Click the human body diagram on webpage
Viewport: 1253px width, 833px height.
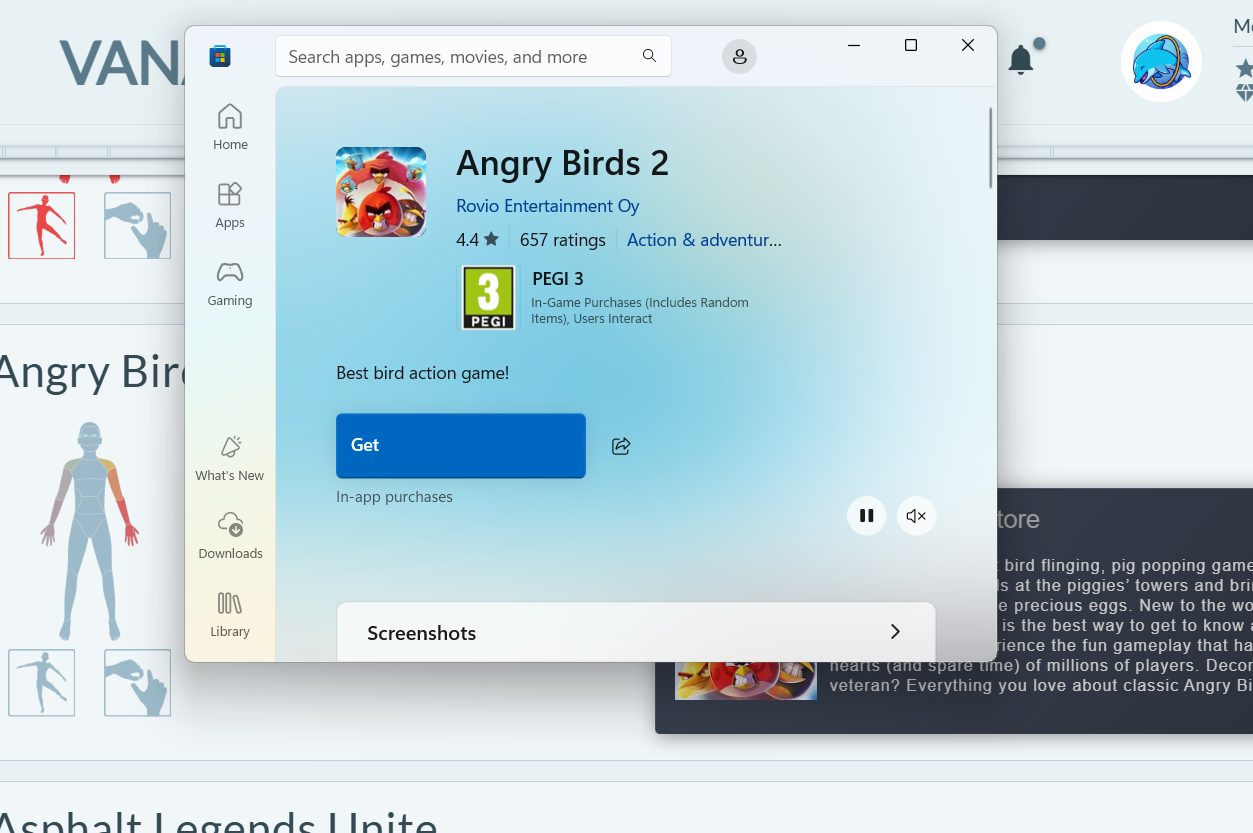click(90, 531)
